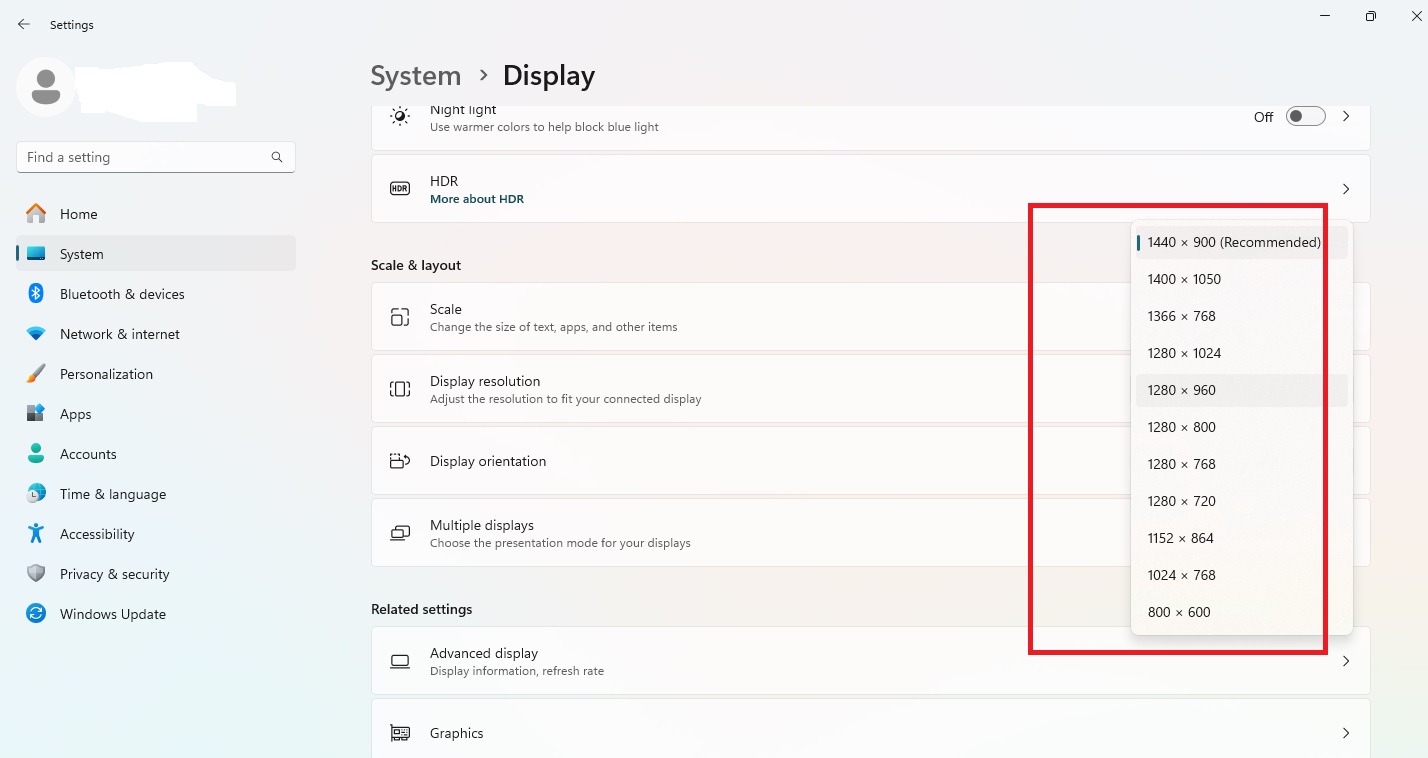Image resolution: width=1428 pixels, height=758 pixels.
Task: Open Graphics settings chevron arrow
Action: pyautogui.click(x=1346, y=733)
